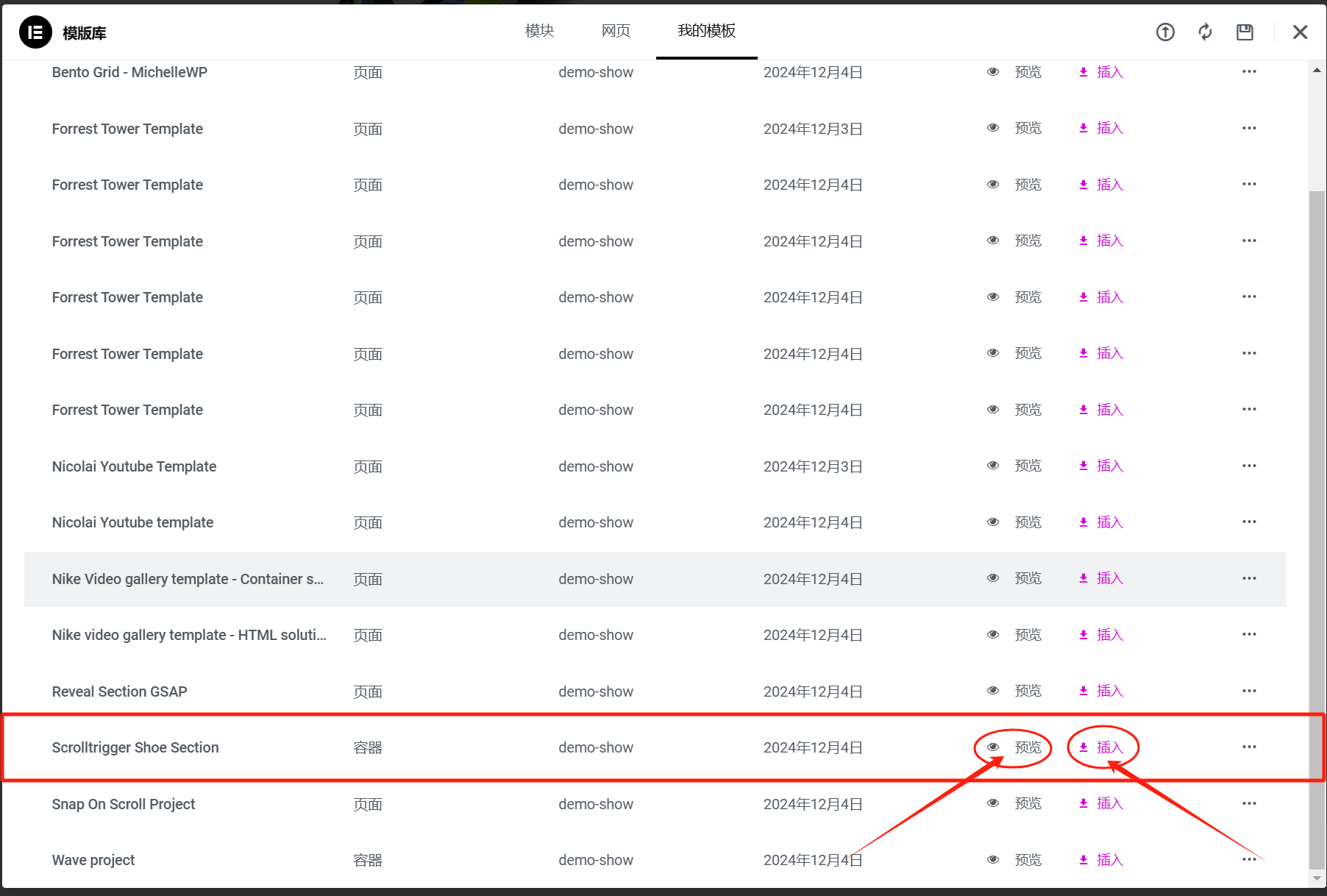Open more options for Scrolltrigger Shoe Section
Viewport: 1327px width, 896px height.
point(1249,747)
